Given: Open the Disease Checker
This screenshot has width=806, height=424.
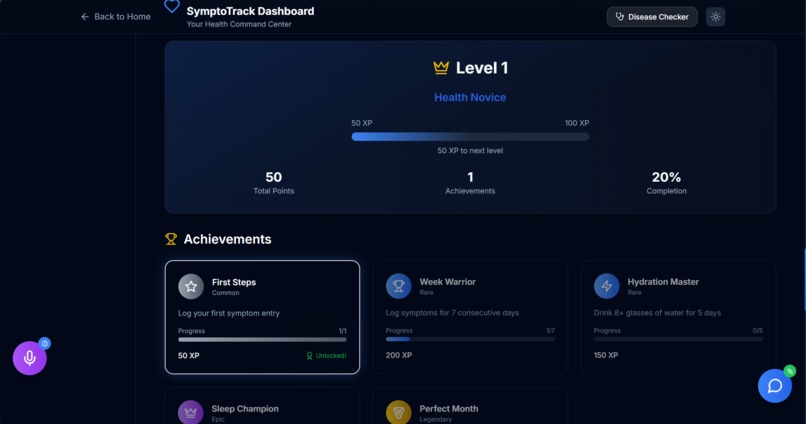Looking at the screenshot, I should pyautogui.click(x=652, y=17).
